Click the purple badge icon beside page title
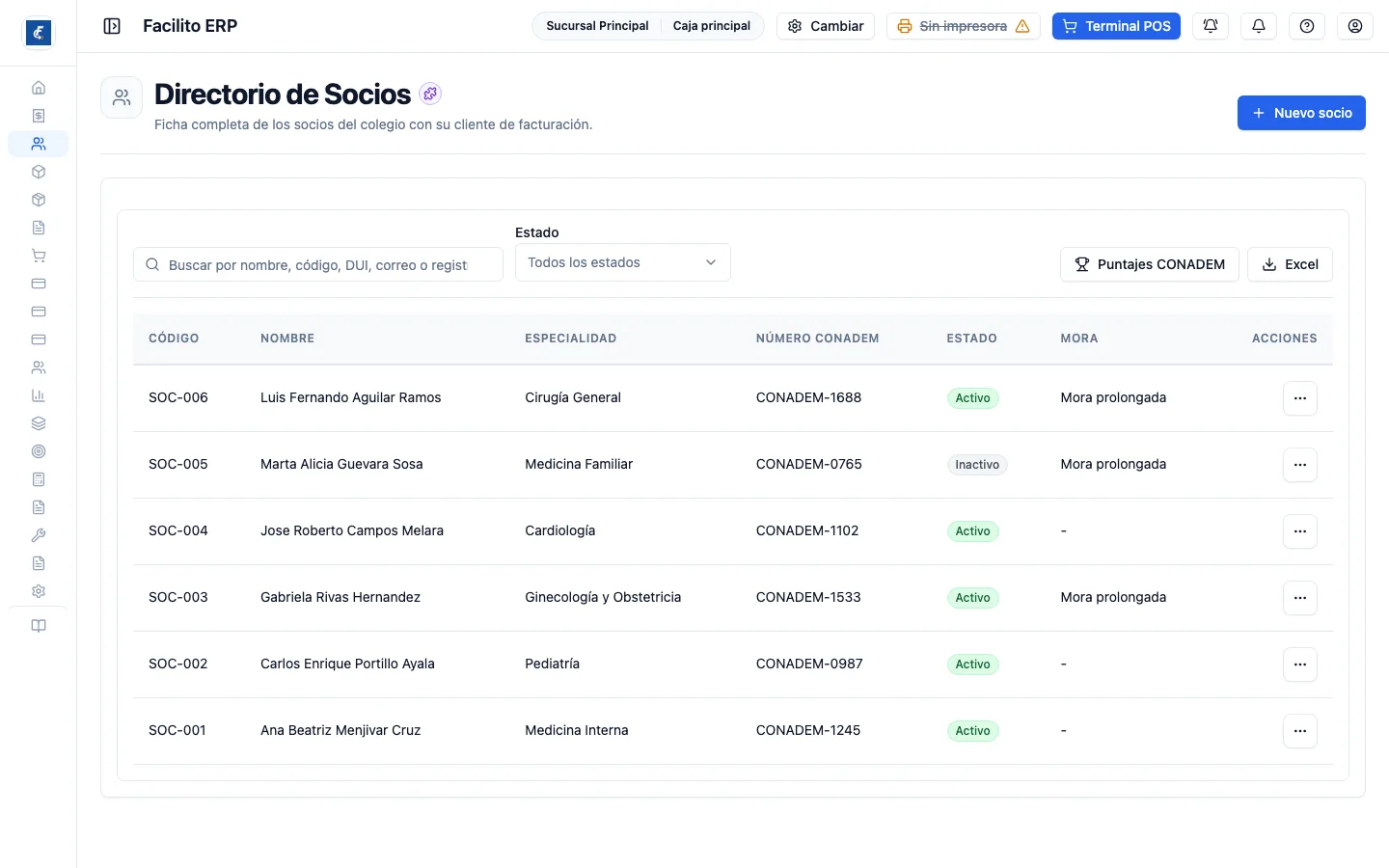The image size is (1389, 868). 430,94
